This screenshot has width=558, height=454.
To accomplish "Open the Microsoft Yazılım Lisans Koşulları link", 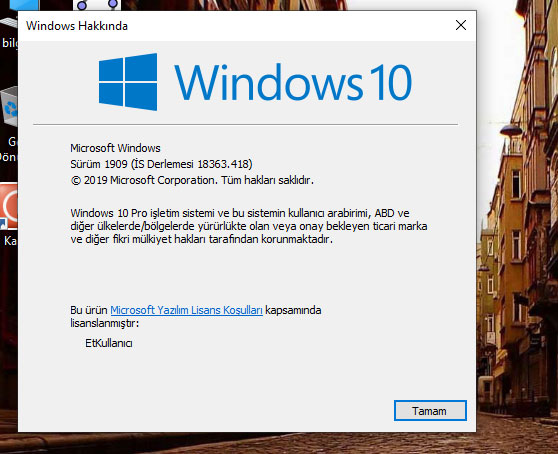I will point(186,310).
